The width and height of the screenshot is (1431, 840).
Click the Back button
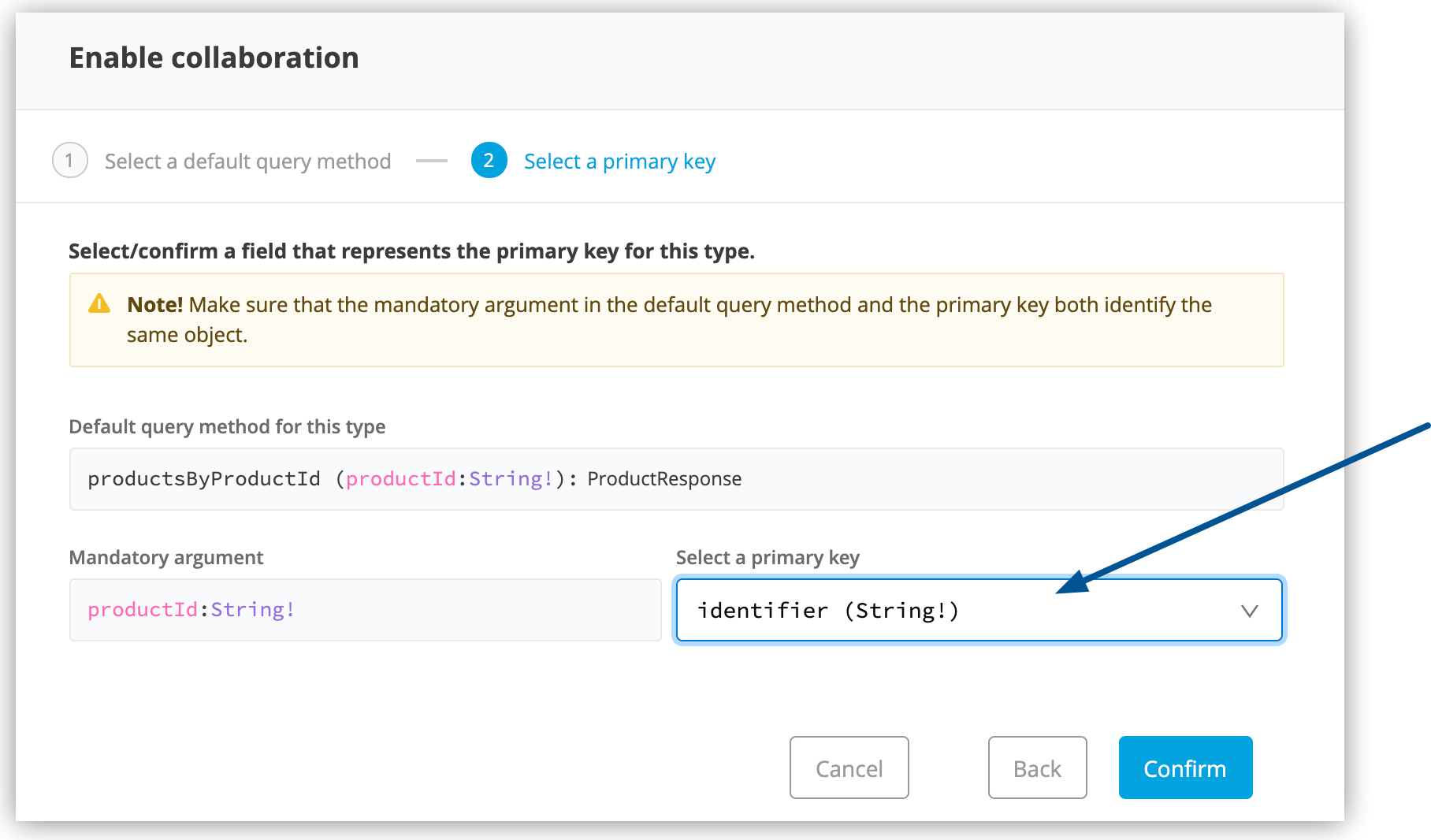[x=1037, y=768]
